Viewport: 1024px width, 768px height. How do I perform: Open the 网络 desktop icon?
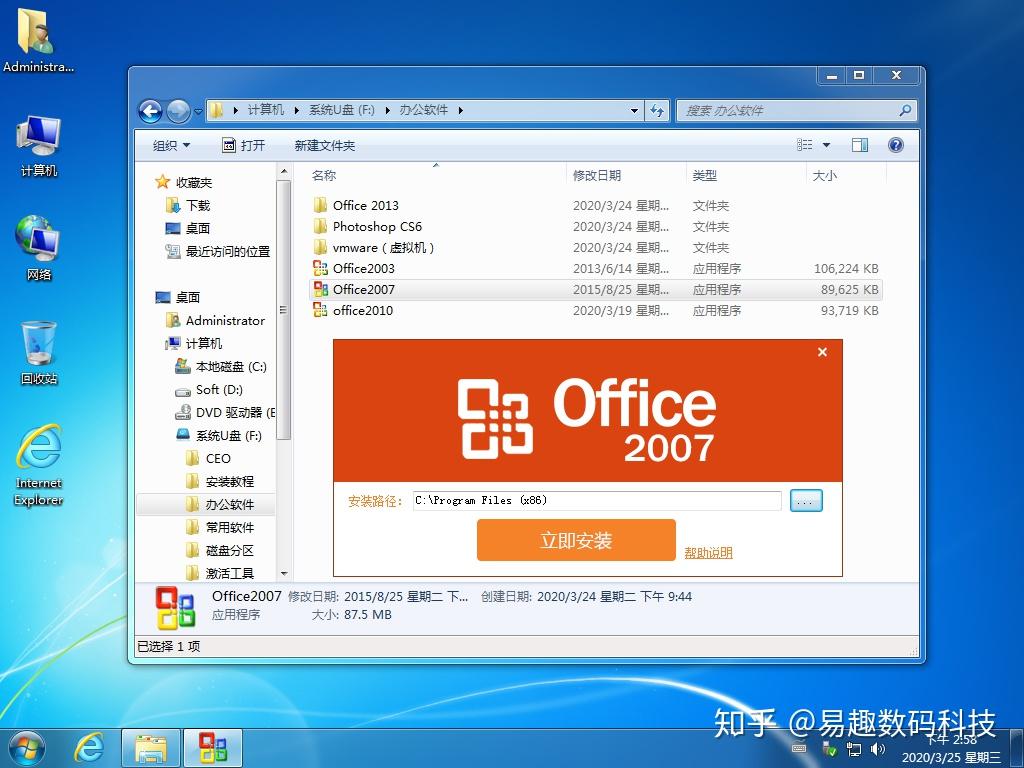point(39,248)
